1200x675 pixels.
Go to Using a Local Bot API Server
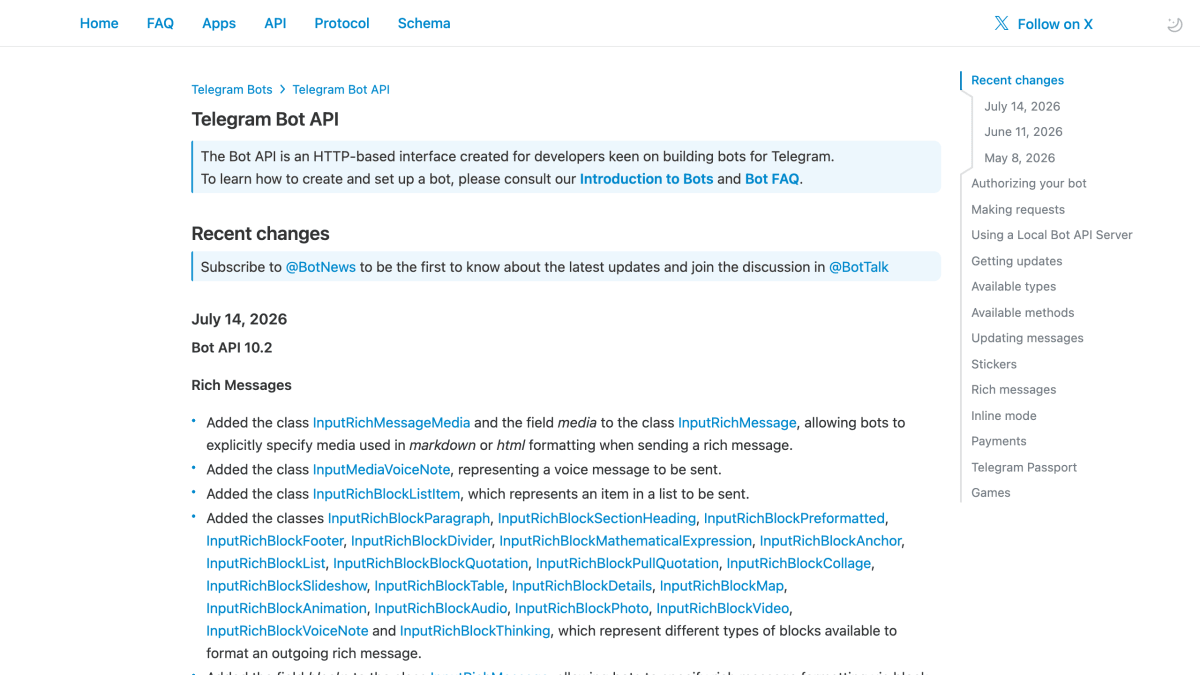pyautogui.click(x=1052, y=234)
